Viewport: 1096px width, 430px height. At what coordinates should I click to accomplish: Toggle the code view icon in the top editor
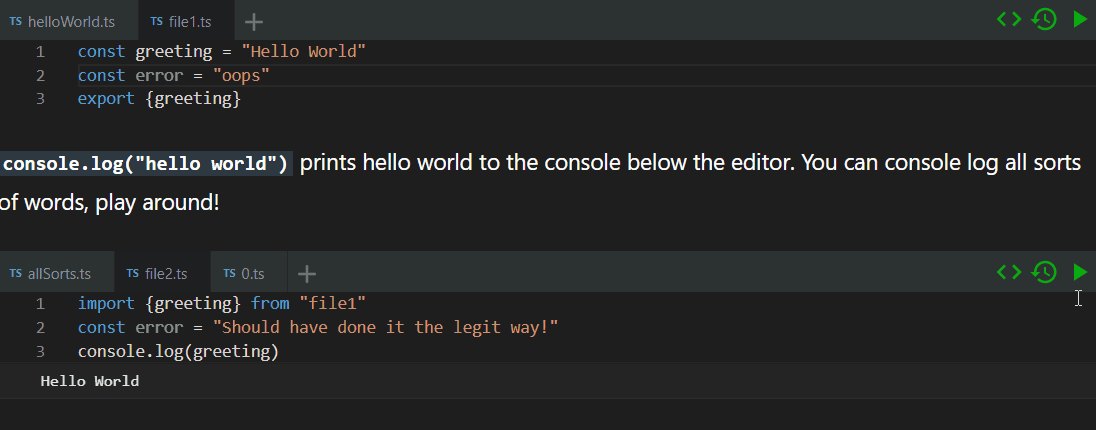click(1009, 20)
